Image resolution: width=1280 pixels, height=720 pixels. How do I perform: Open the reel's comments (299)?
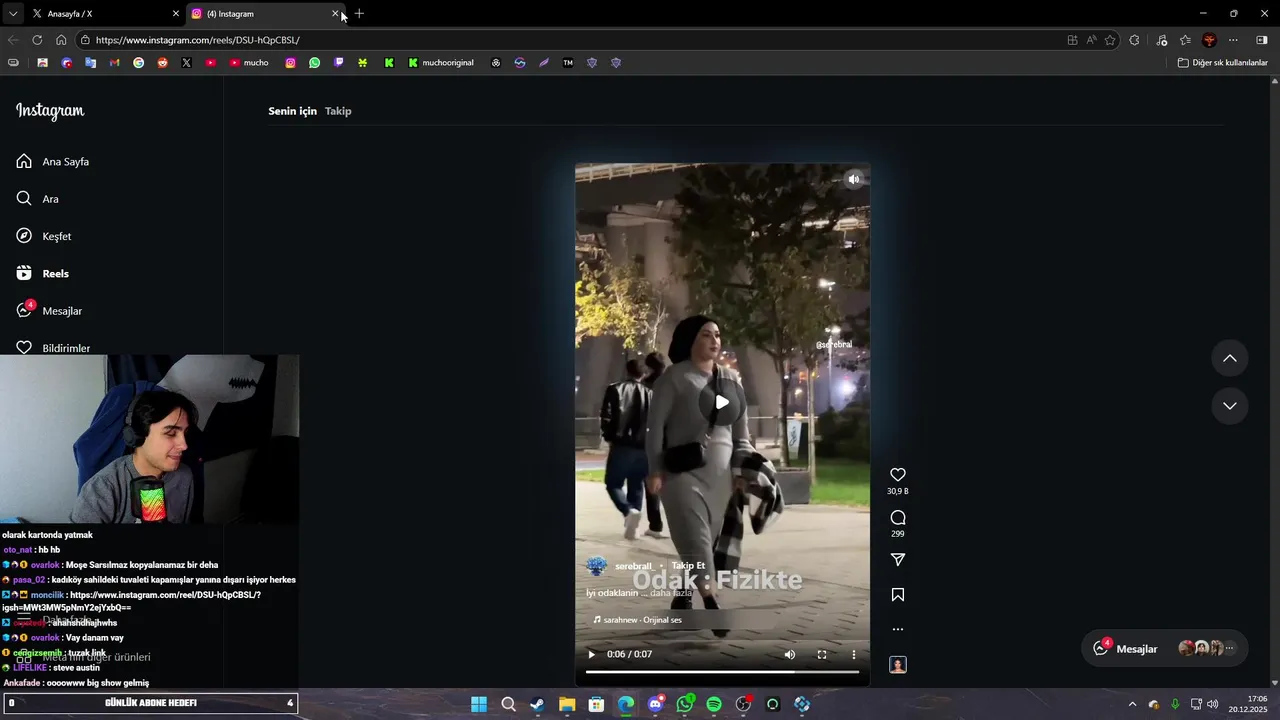pyautogui.click(x=898, y=518)
